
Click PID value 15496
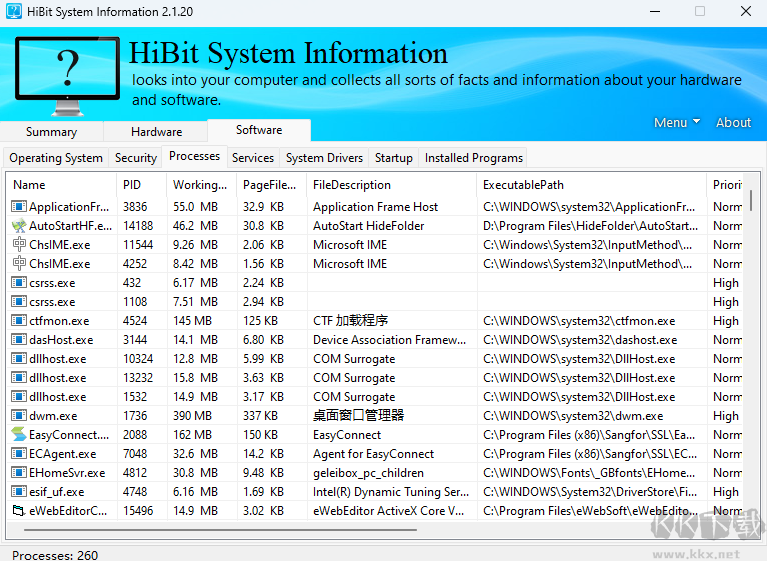[x=138, y=511]
